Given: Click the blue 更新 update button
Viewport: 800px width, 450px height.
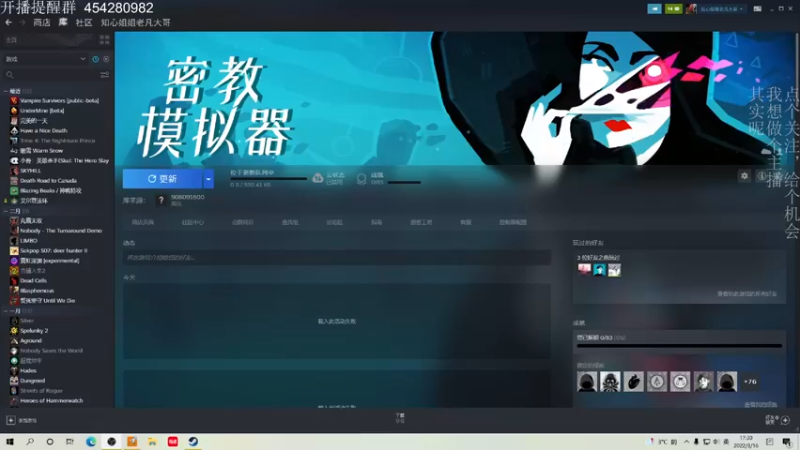Looking at the screenshot, I should (x=163, y=179).
